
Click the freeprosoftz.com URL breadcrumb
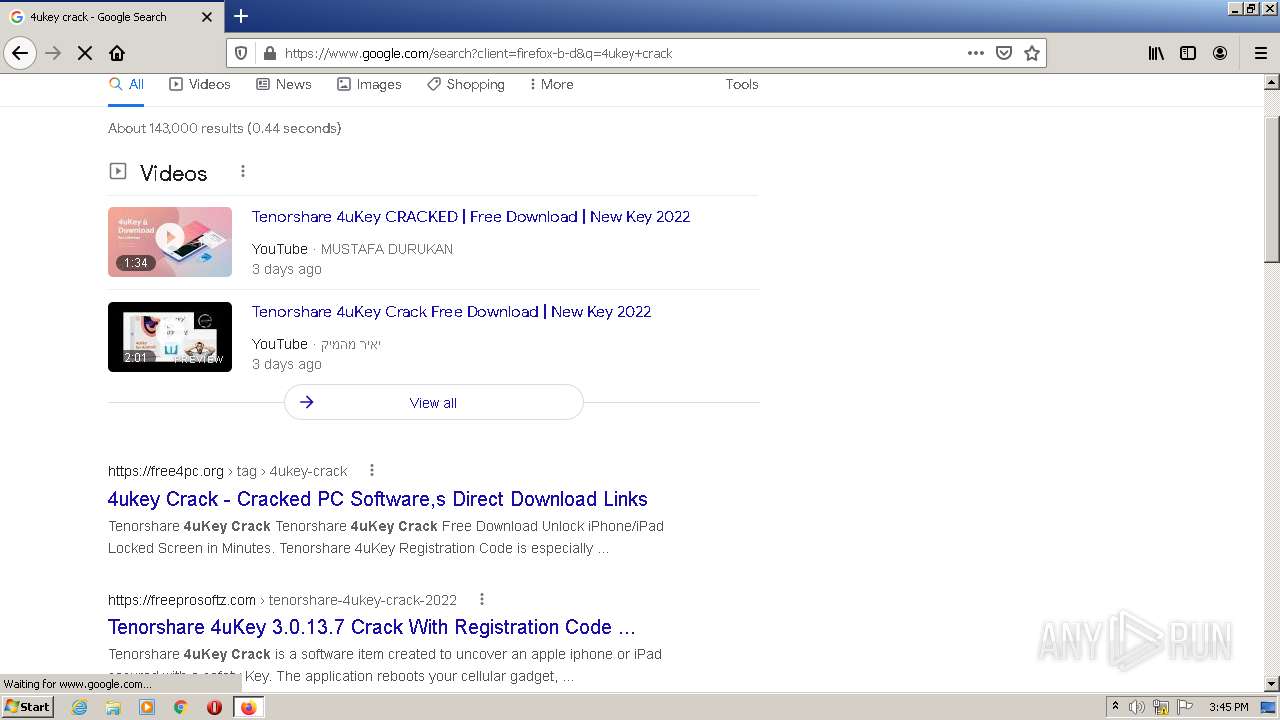(282, 600)
